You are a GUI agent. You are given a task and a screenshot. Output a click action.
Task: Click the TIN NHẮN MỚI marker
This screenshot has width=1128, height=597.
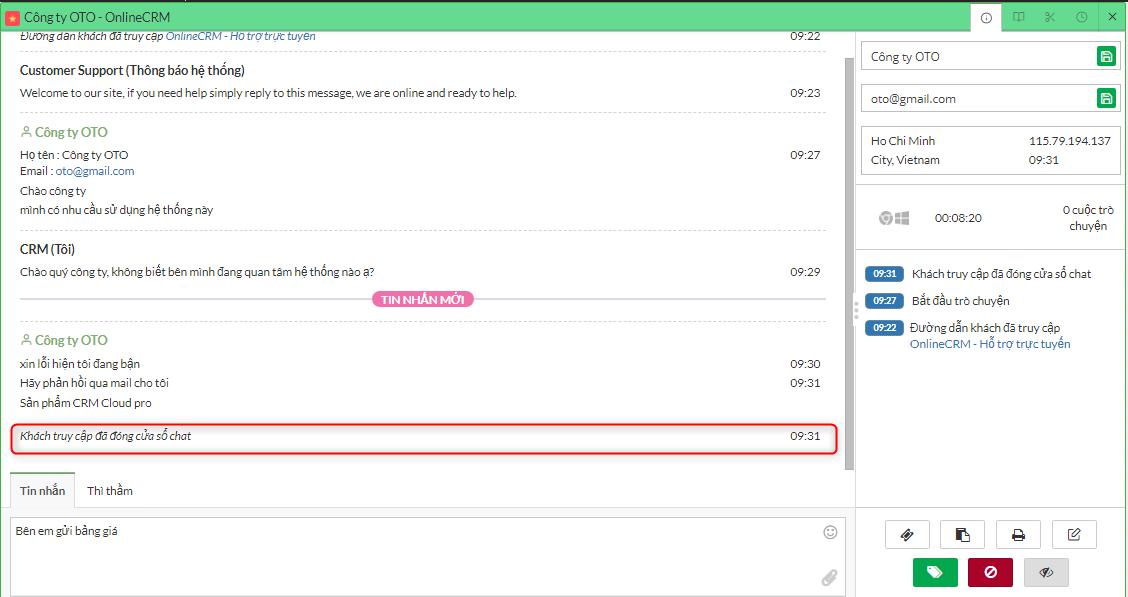(423, 299)
